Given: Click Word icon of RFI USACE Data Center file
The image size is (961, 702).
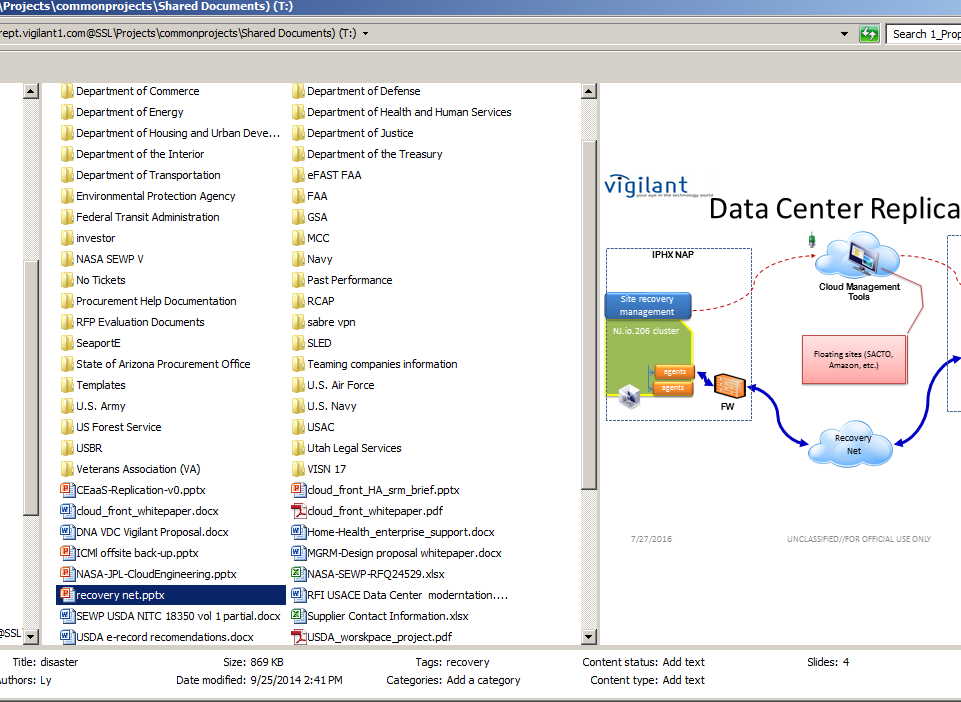Looking at the screenshot, I should [x=298, y=595].
